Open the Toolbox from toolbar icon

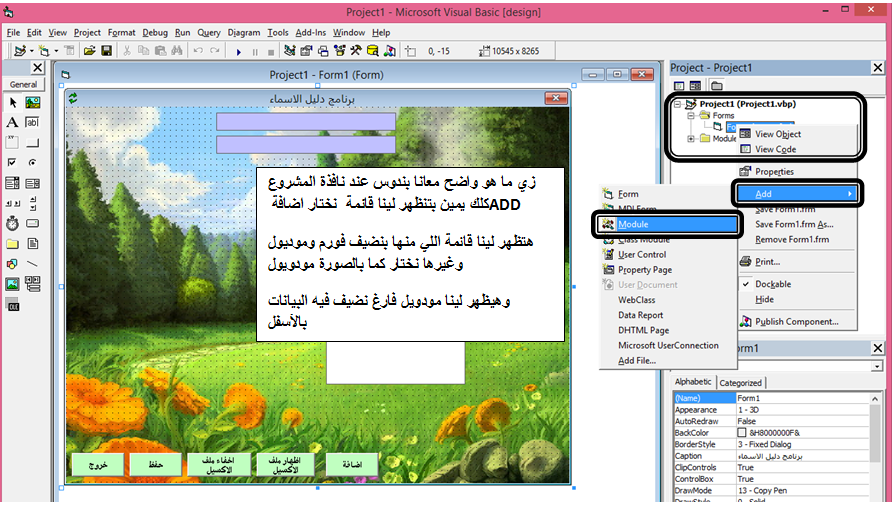356,51
